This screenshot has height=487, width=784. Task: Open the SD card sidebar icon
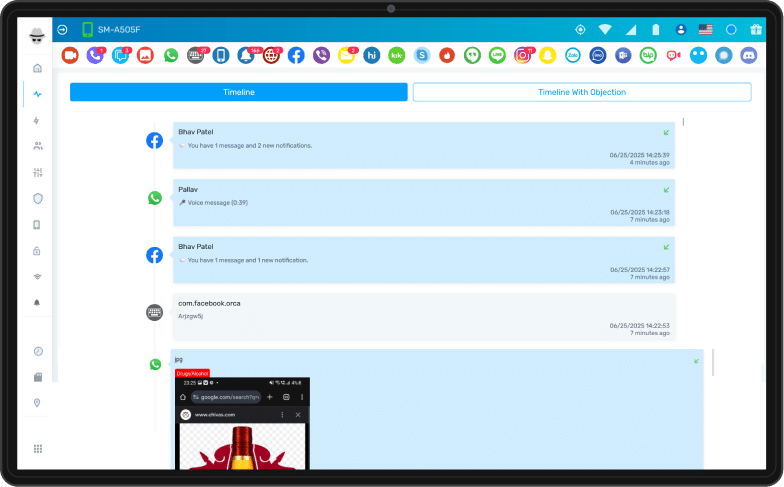pos(38,377)
